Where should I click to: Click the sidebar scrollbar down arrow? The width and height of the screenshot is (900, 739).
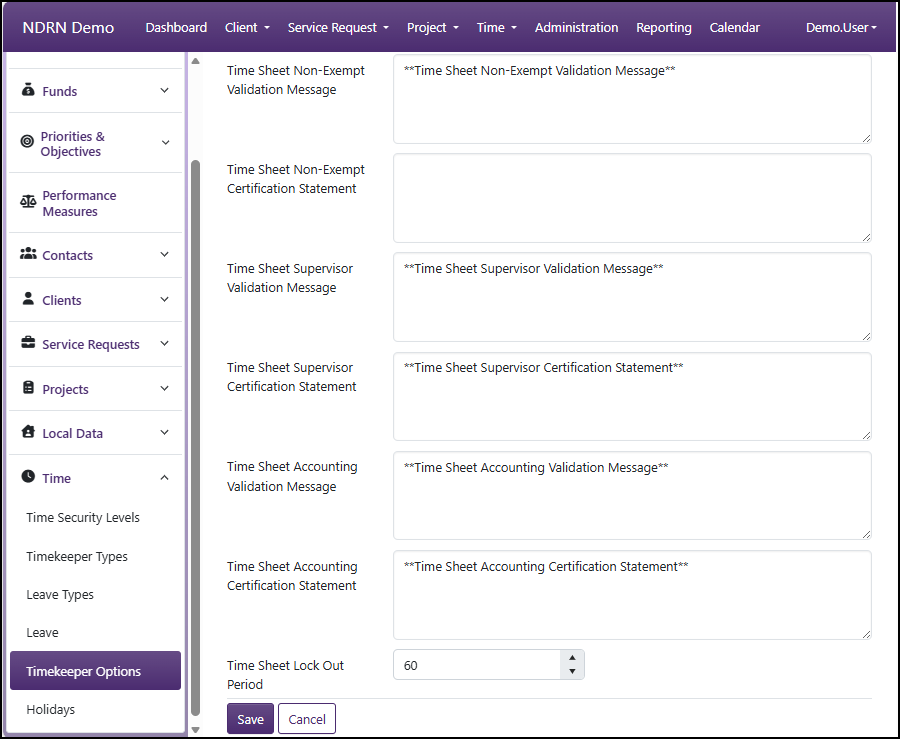click(195, 730)
